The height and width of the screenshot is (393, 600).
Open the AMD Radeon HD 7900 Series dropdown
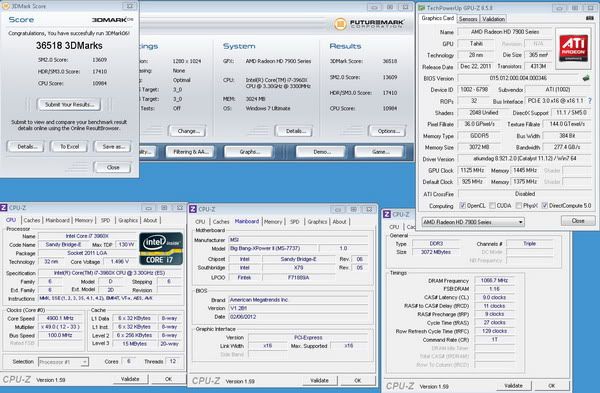click(x=473, y=222)
